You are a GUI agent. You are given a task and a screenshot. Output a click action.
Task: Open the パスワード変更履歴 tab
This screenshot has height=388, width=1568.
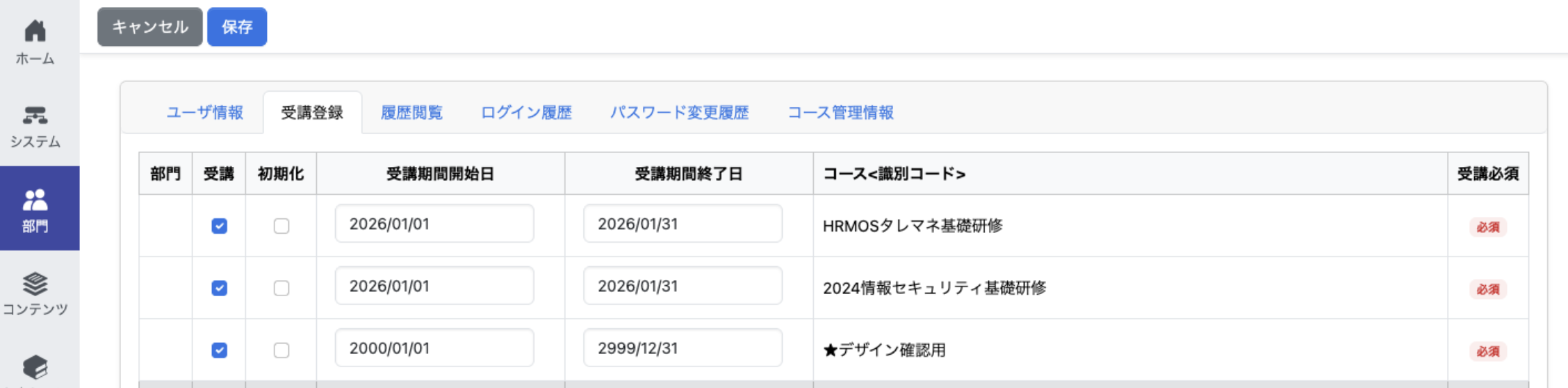tap(679, 113)
